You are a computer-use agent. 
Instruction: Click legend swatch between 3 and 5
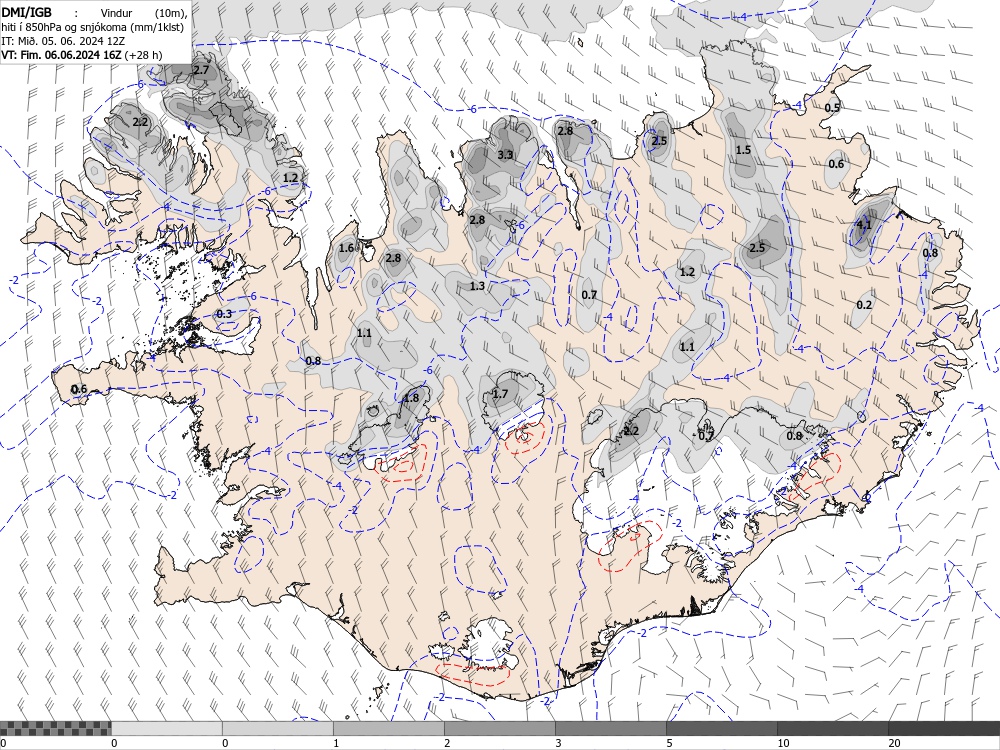click(611, 728)
